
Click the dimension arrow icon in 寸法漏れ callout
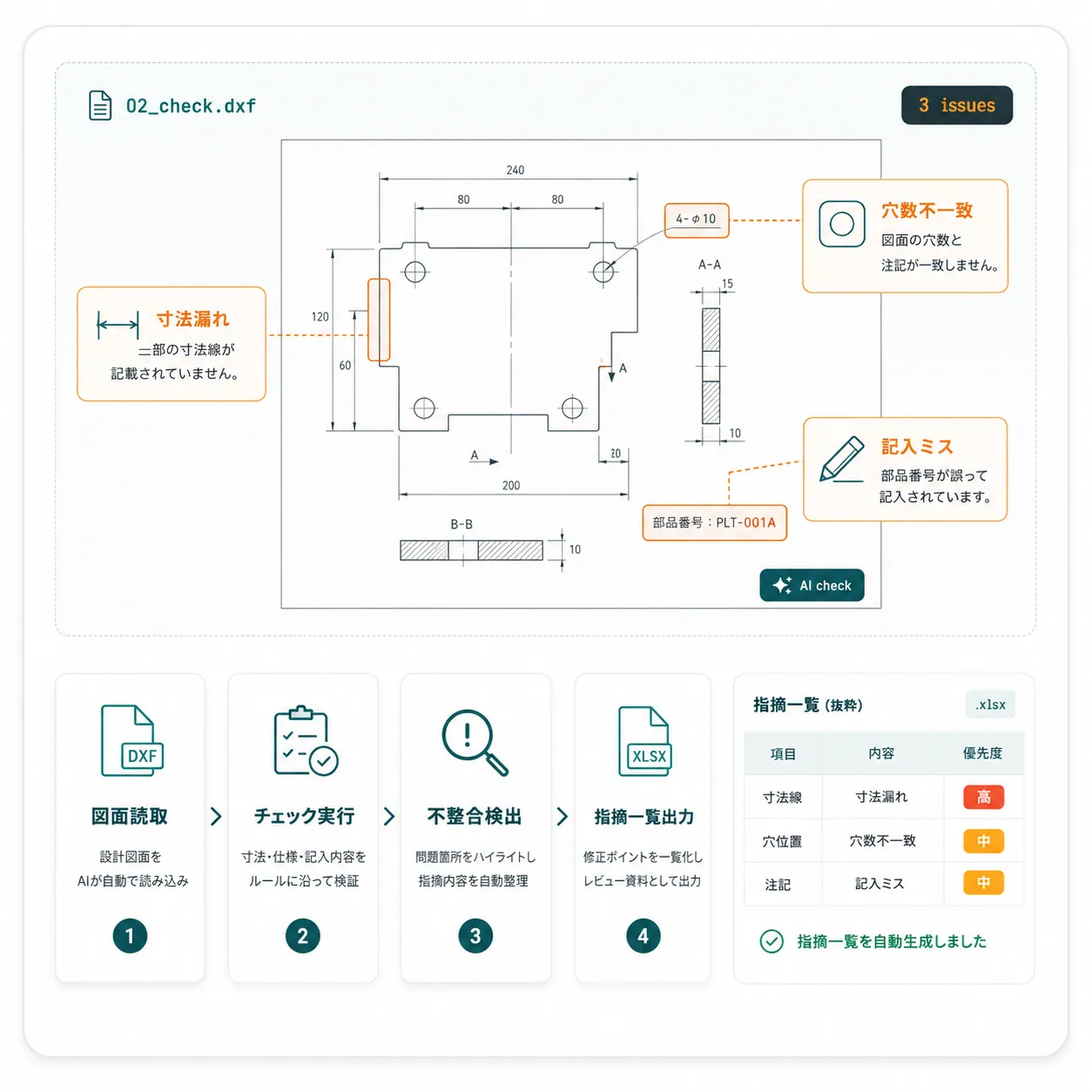pos(118,326)
